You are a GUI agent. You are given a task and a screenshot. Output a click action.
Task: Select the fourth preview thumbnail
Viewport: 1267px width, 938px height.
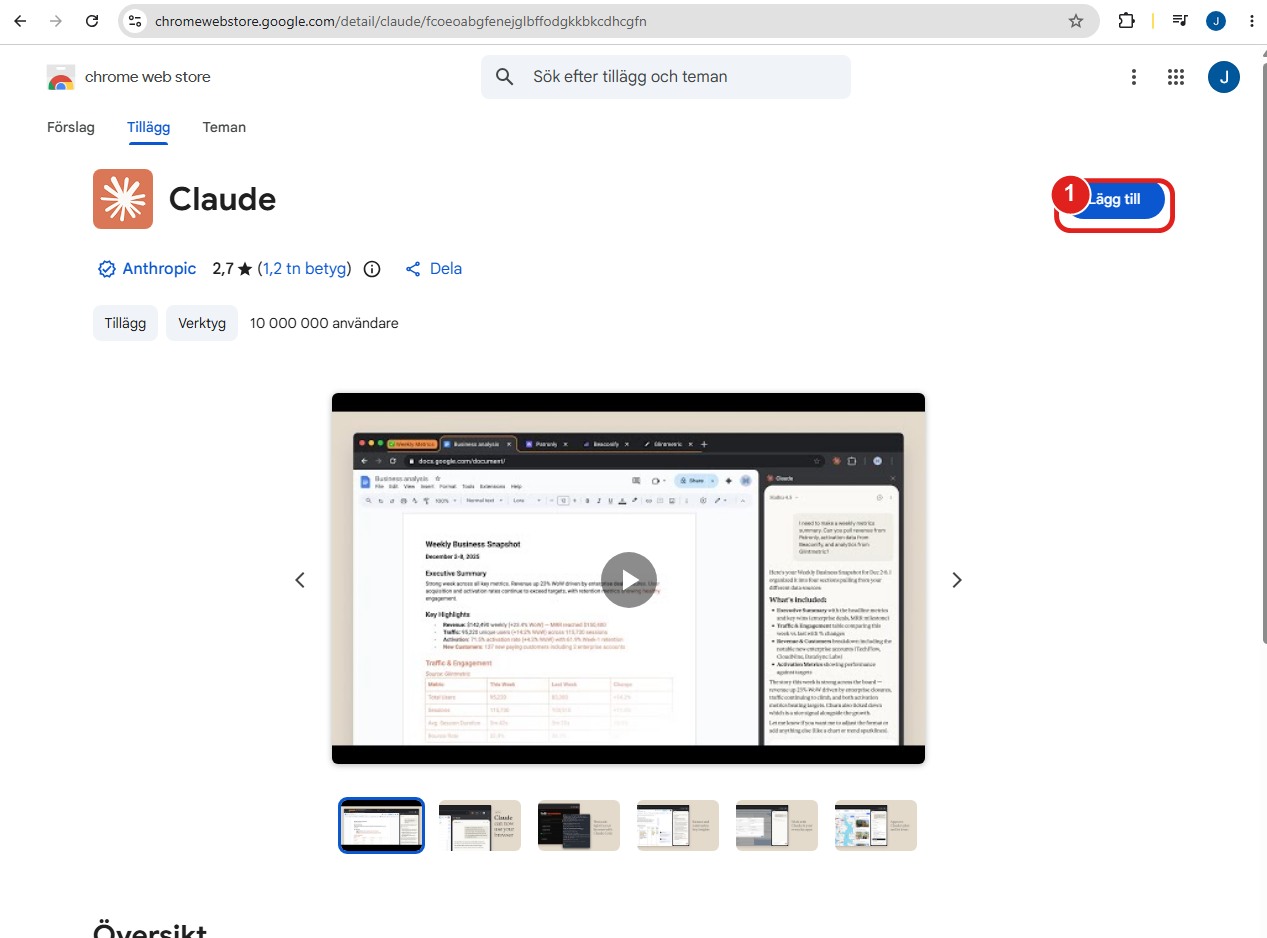click(678, 825)
